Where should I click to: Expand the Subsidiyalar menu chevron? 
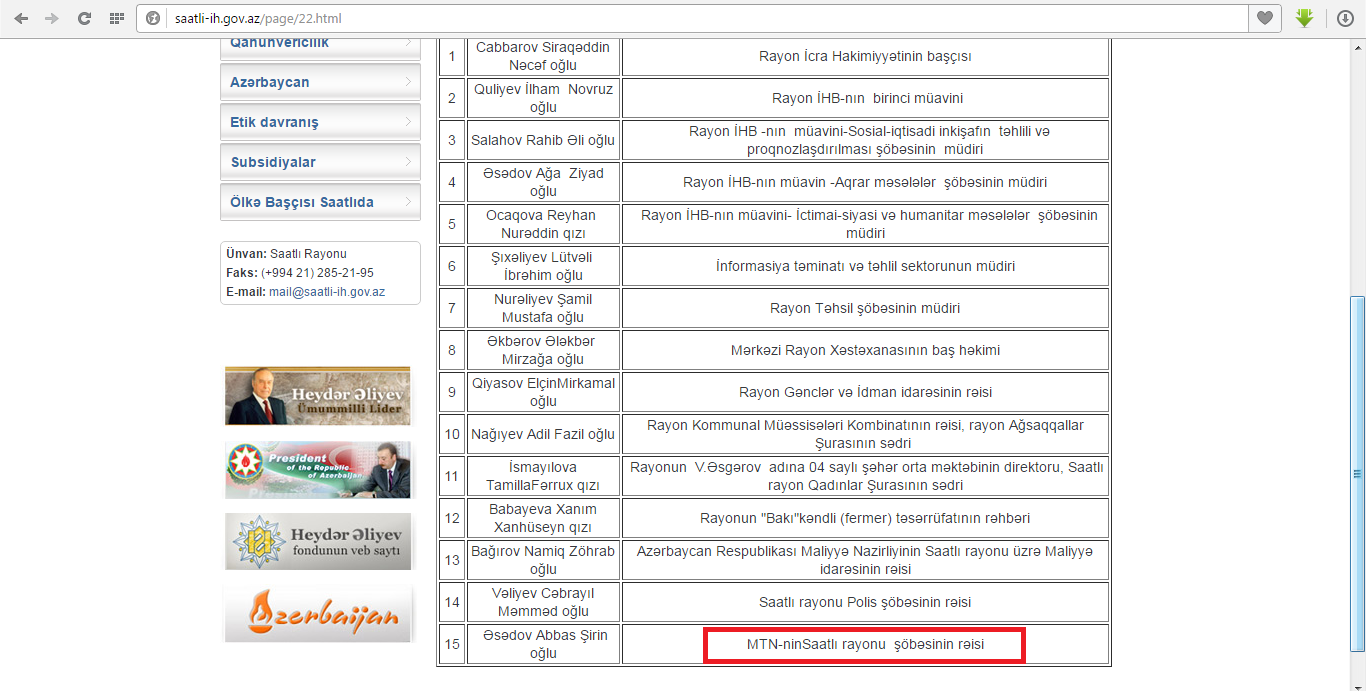408,162
